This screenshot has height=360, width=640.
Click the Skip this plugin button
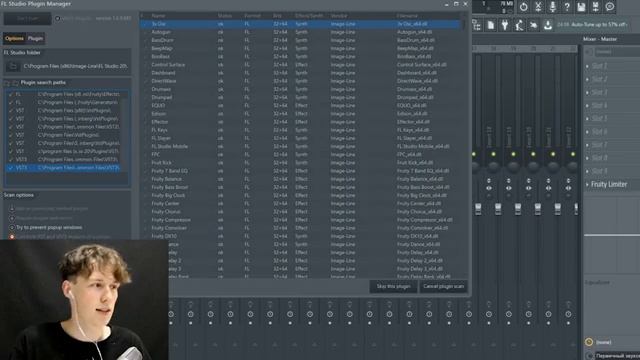click(x=393, y=287)
